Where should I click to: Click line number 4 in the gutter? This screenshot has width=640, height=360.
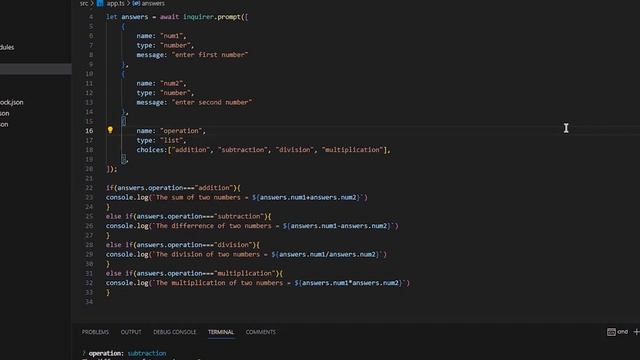[x=91, y=17]
